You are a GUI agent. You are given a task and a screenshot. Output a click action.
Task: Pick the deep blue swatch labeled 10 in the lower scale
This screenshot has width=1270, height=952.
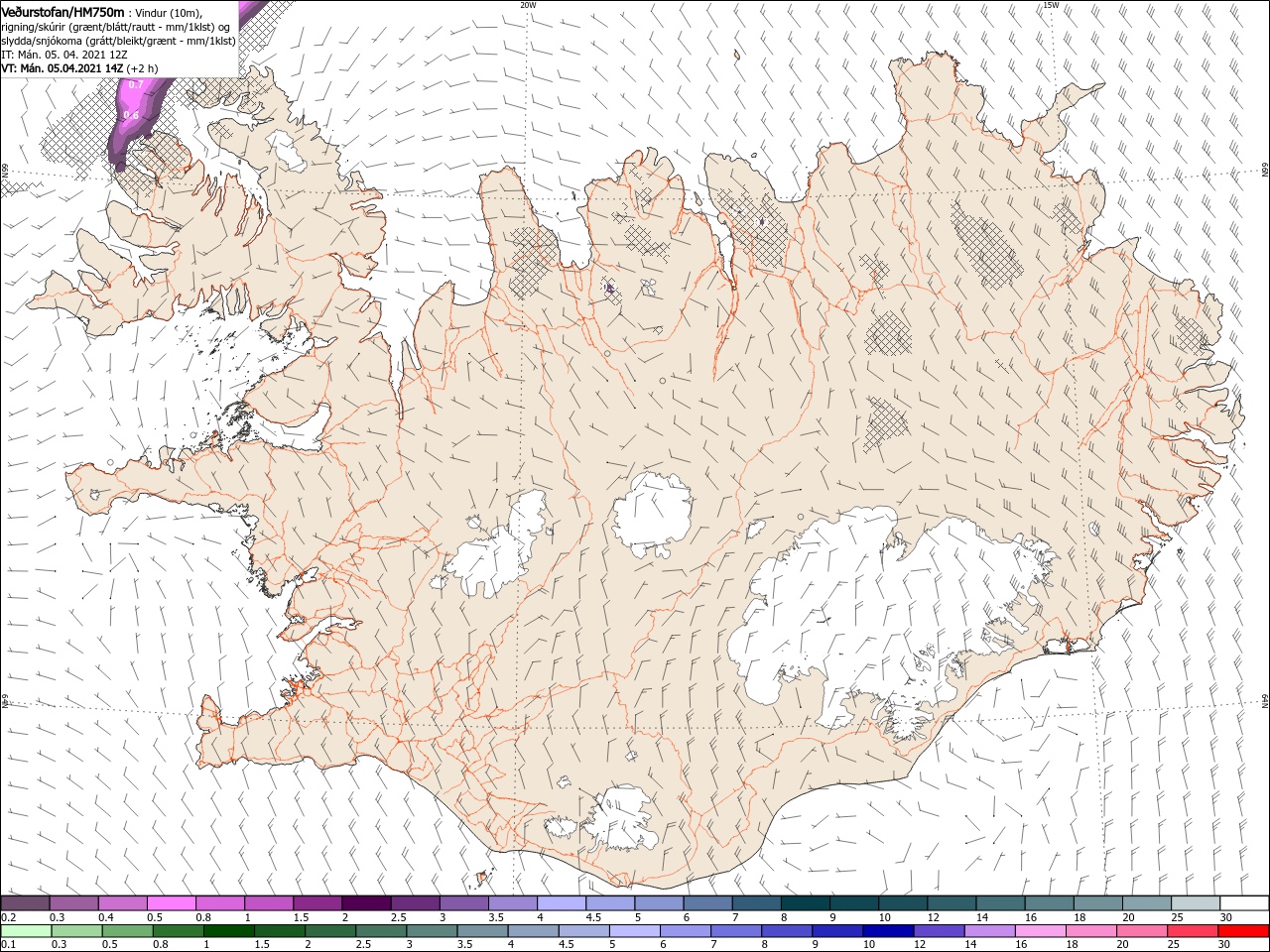pos(887,931)
